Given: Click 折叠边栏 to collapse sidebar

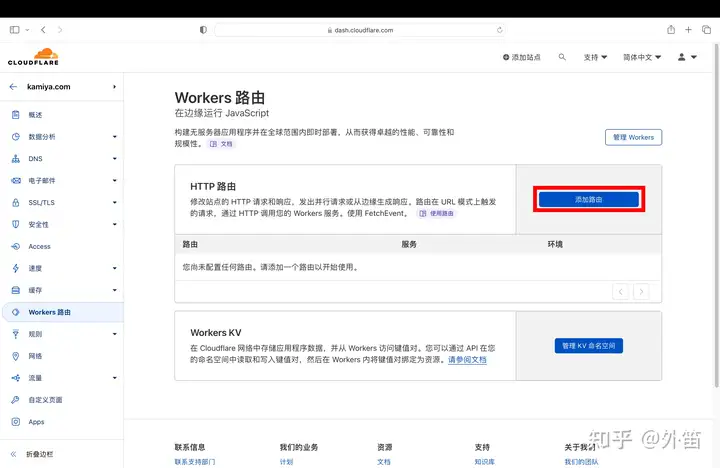Looking at the screenshot, I should click(x=39, y=454).
